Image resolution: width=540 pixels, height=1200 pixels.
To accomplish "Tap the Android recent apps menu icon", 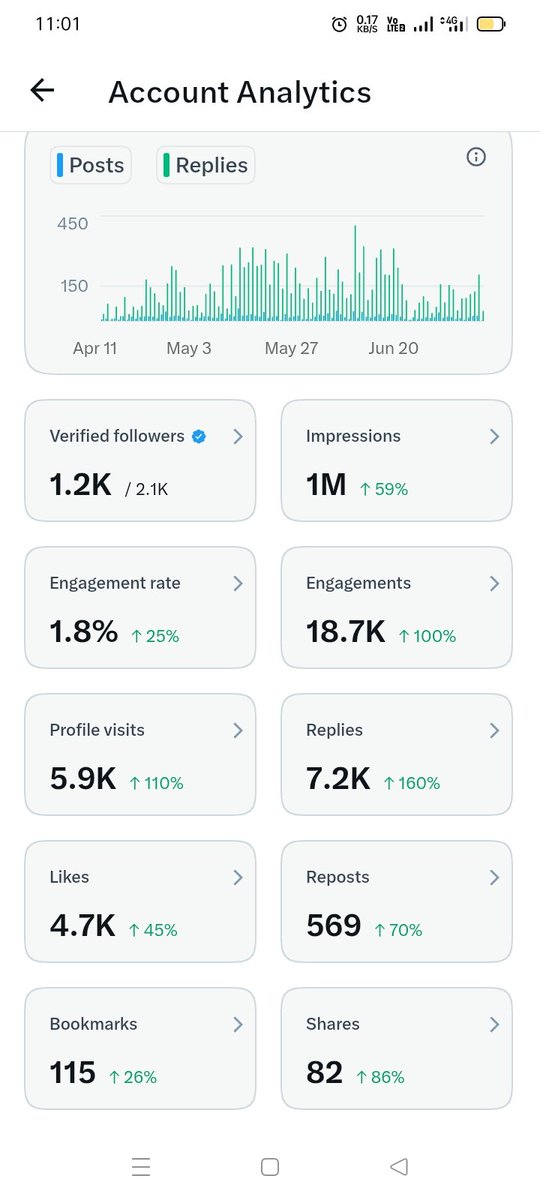I will pyautogui.click(x=141, y=1166).
